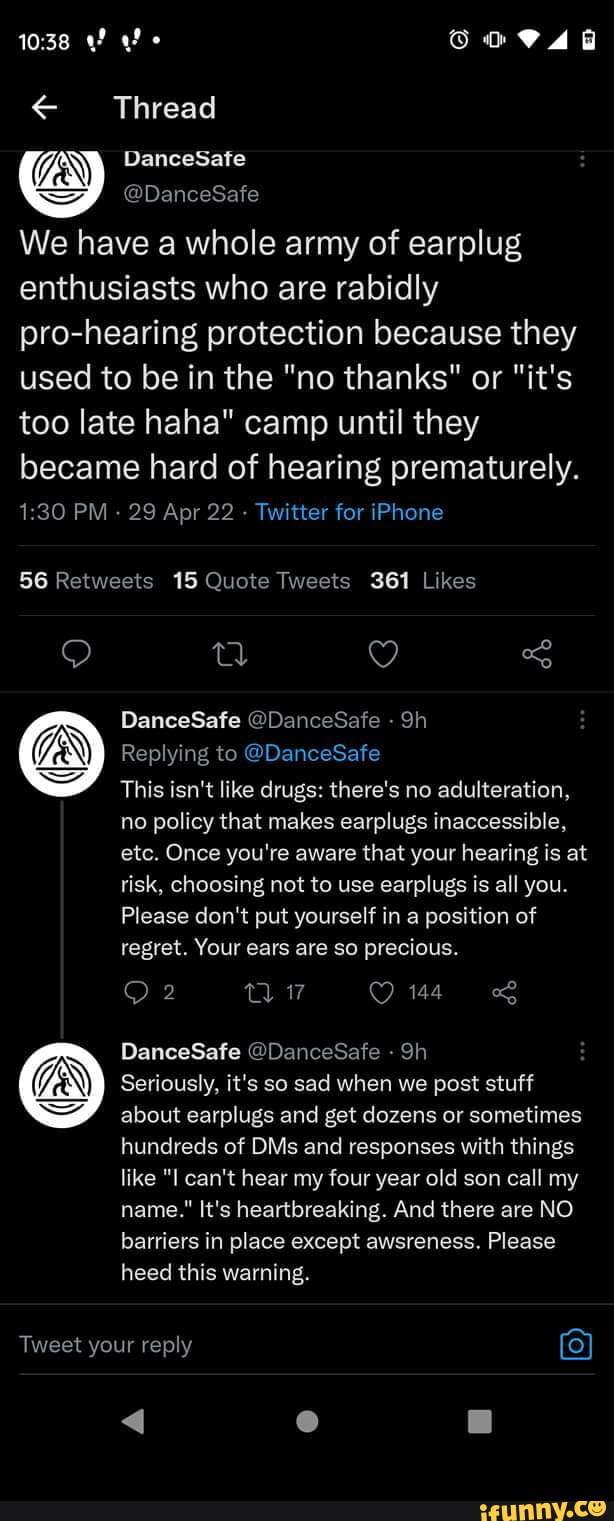View the 15 Quote Tweets list
Viewport: 614px width, 1521px height.
[261, 580]
